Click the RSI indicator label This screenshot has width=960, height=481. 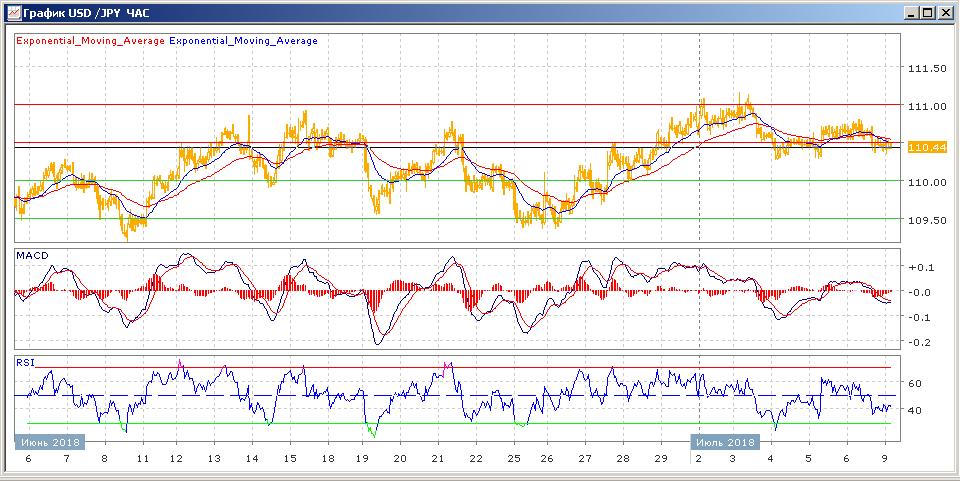click(x=24, y=361)
